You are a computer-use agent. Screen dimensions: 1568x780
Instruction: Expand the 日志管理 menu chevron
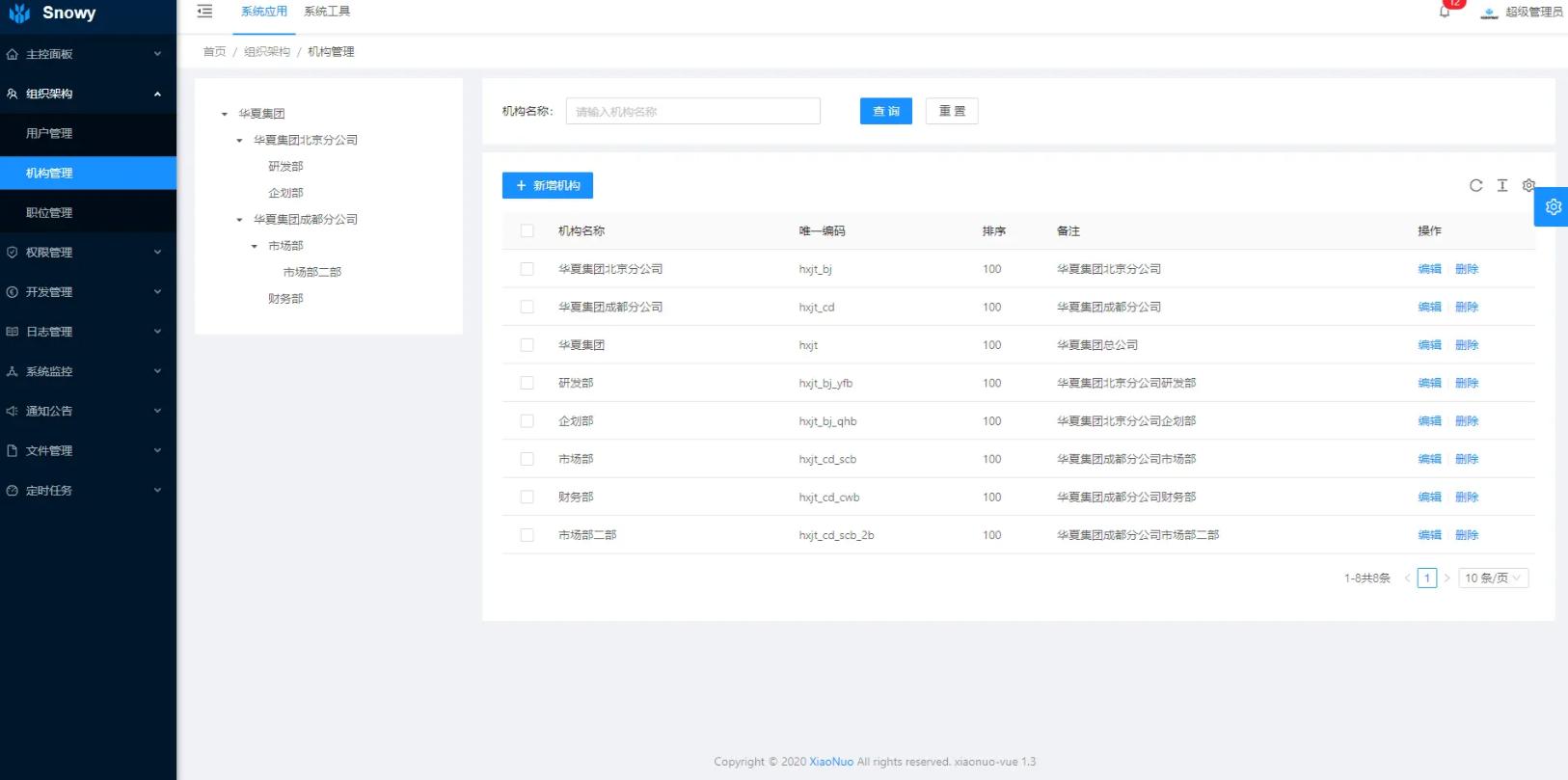tap(157, 331)
